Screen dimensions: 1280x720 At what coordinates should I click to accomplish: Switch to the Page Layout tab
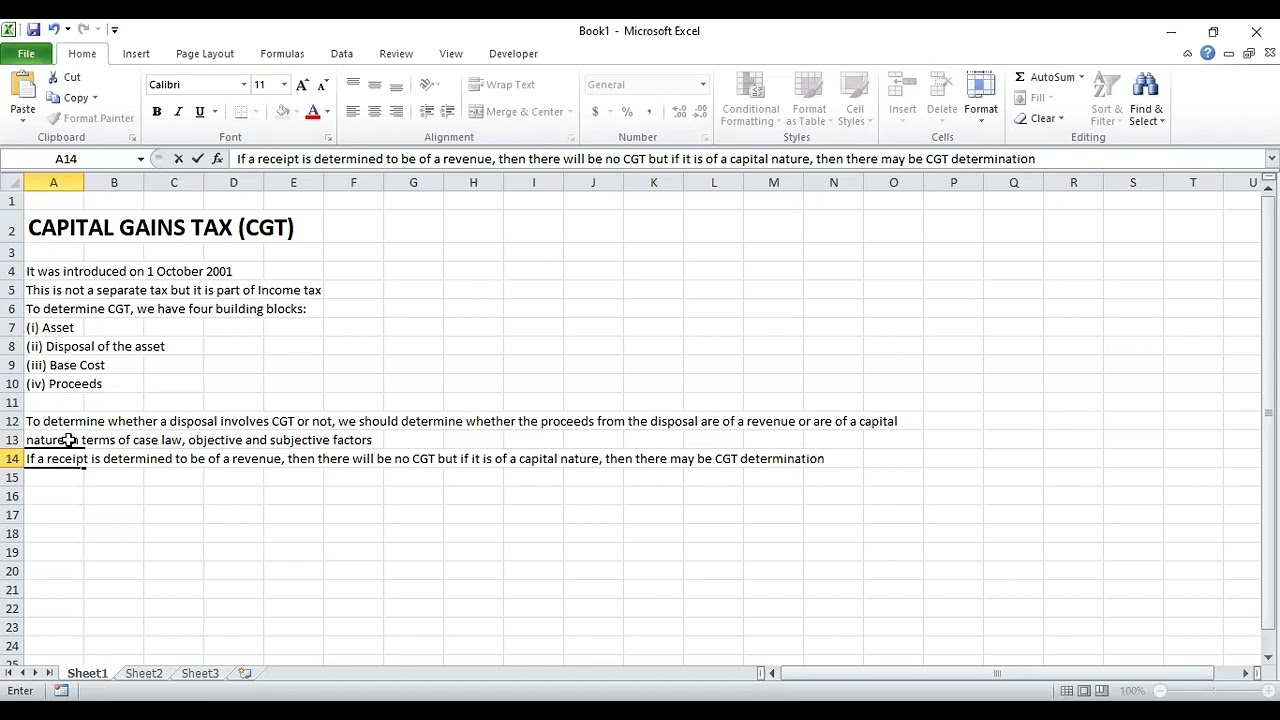pos(205,54)
